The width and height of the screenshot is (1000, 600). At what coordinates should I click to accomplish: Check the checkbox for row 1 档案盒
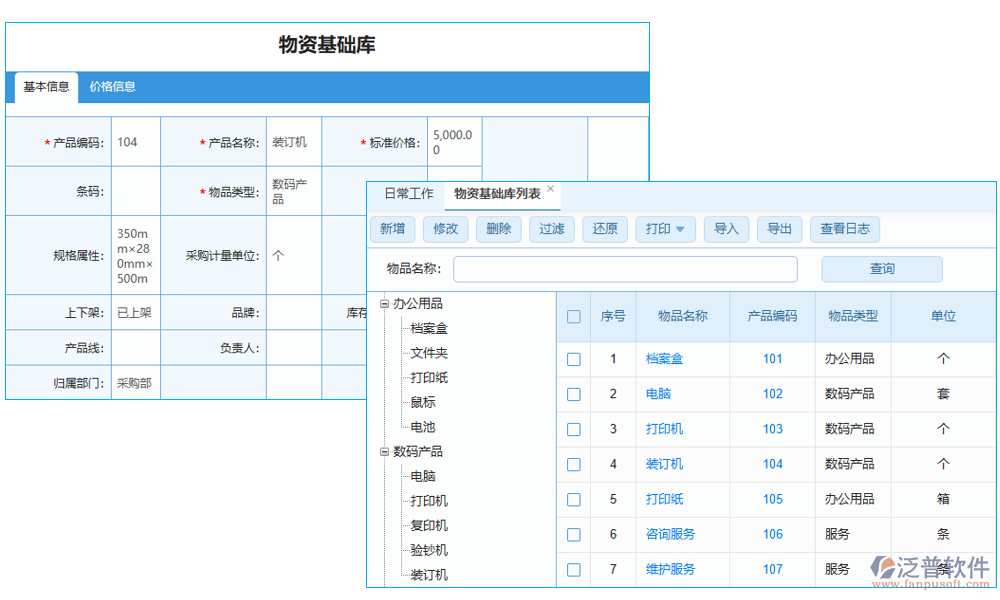coord(573,358)
